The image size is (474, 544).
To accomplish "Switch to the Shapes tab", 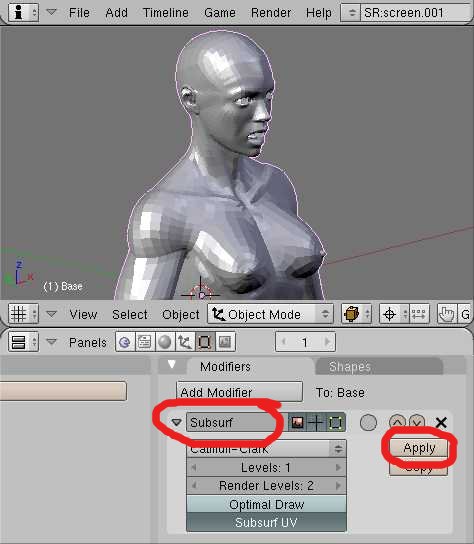I will [x=350, y=367].
